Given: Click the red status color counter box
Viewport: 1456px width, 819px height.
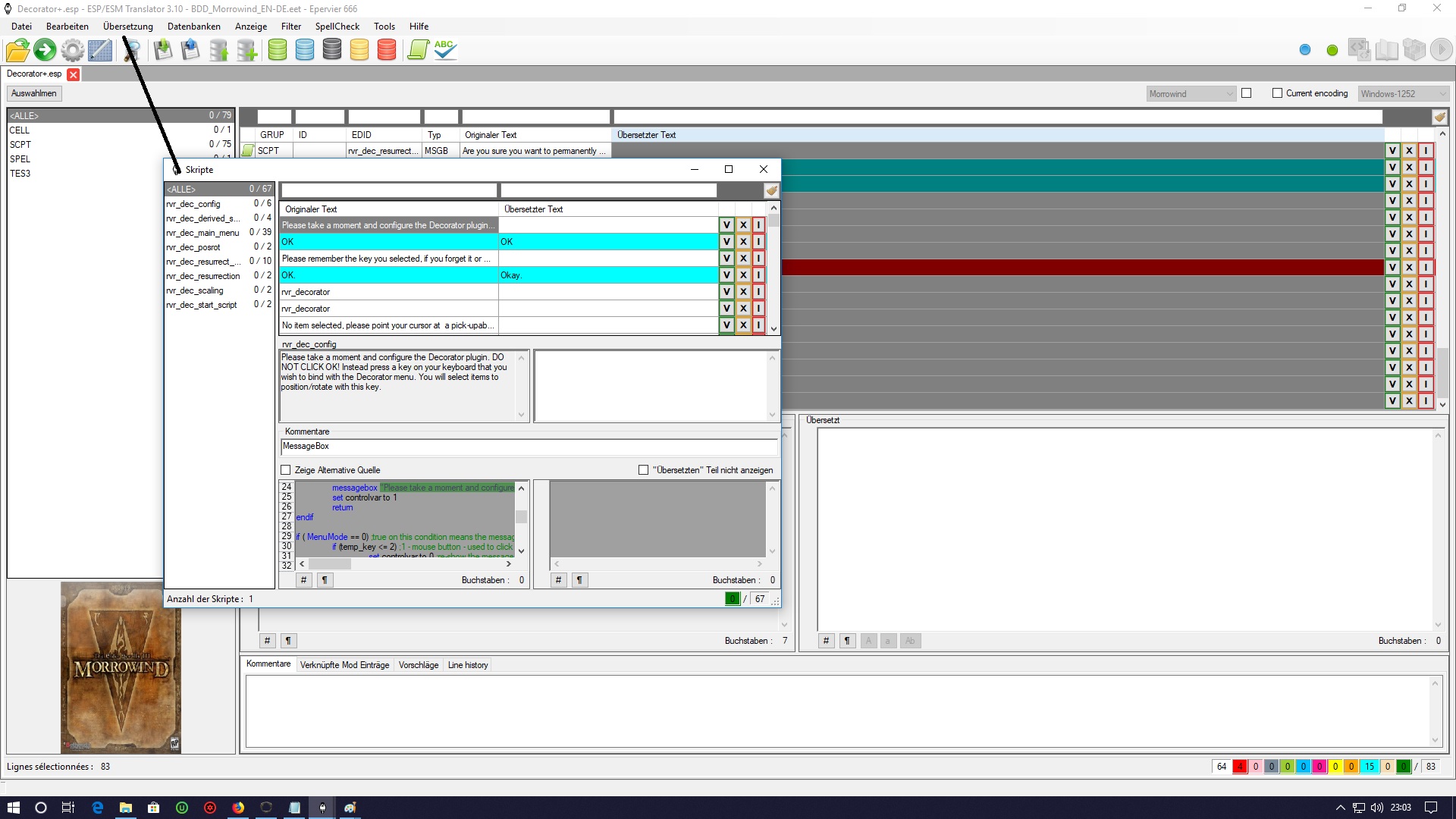Looking at the screenshot, I should (x=1239, y=767).
